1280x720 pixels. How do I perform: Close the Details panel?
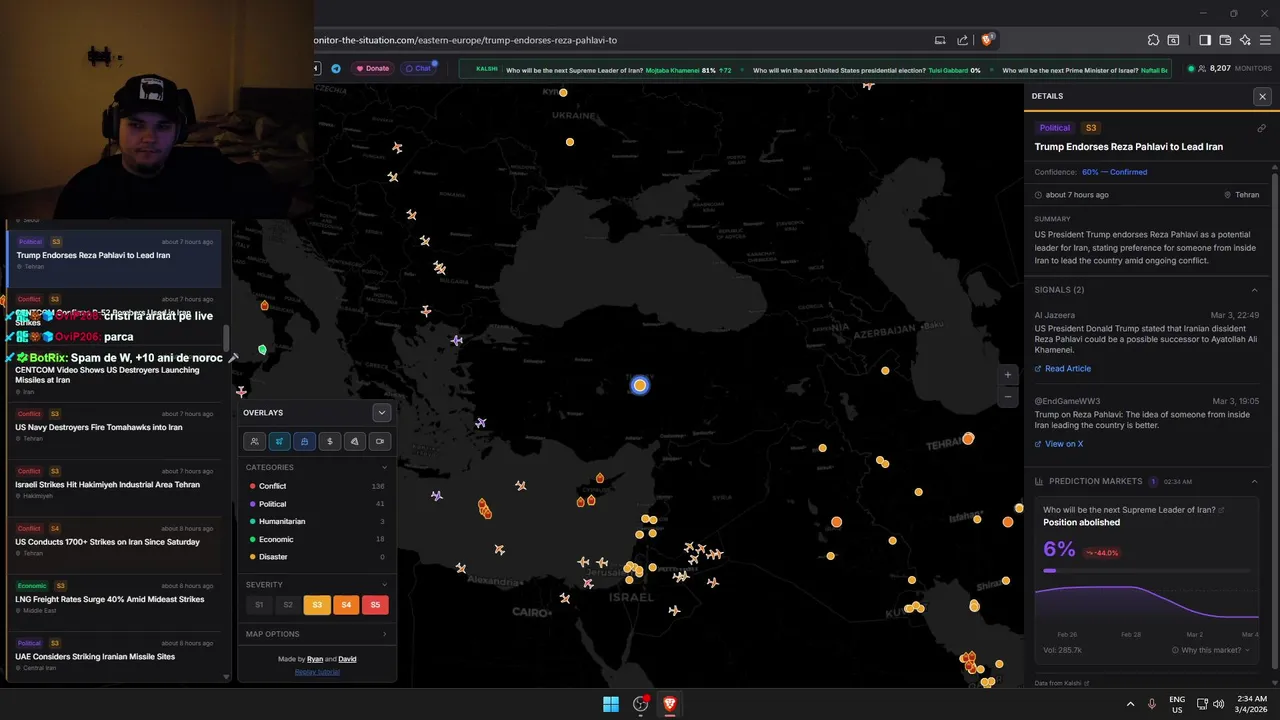[1262, 96]
